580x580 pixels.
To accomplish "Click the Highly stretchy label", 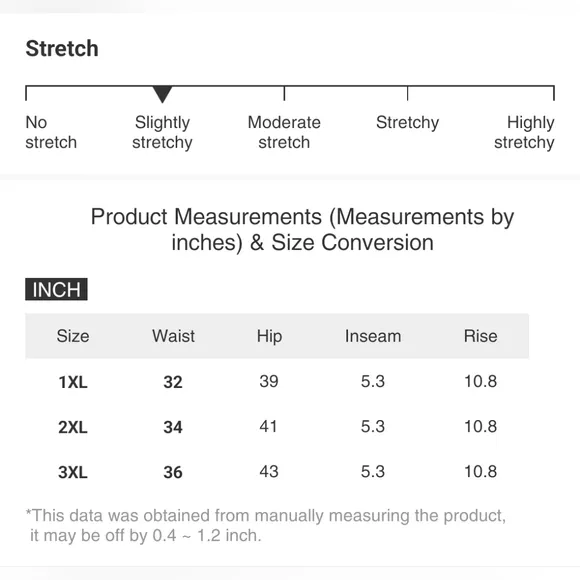I will [x=524, y=132].
